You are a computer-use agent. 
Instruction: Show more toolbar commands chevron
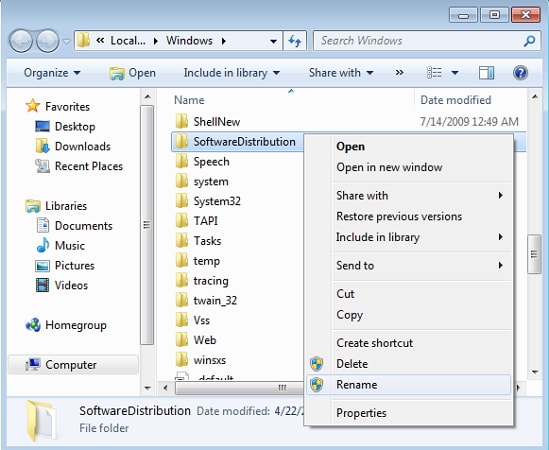click(399, 73)
